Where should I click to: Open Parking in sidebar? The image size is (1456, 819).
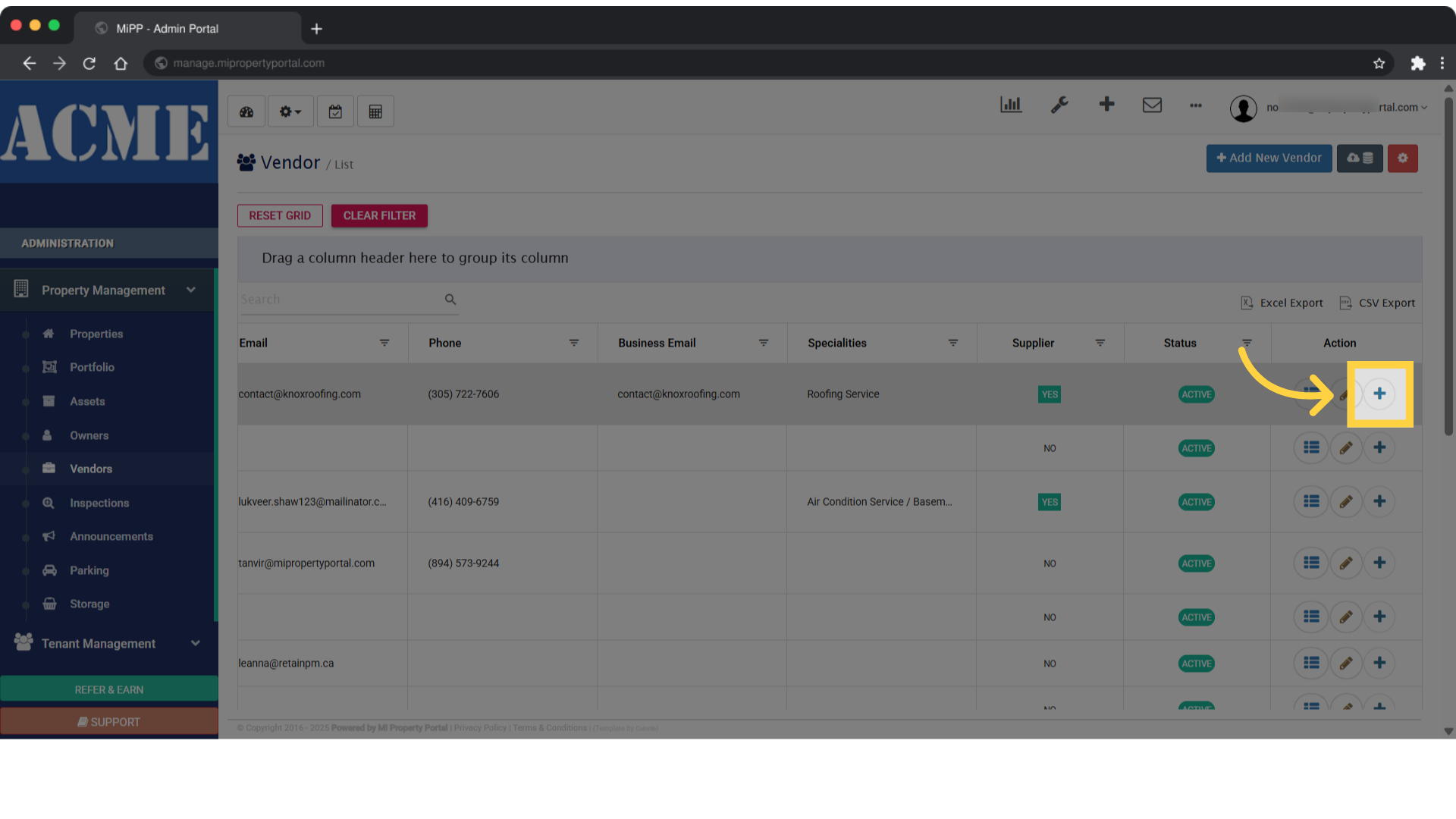[x=89, y=570]
